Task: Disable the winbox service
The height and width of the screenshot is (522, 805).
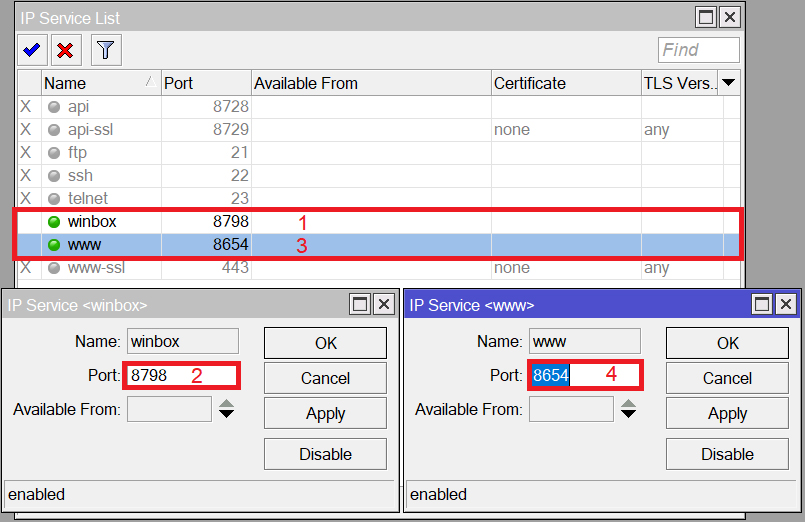Action: pos(325,454)
